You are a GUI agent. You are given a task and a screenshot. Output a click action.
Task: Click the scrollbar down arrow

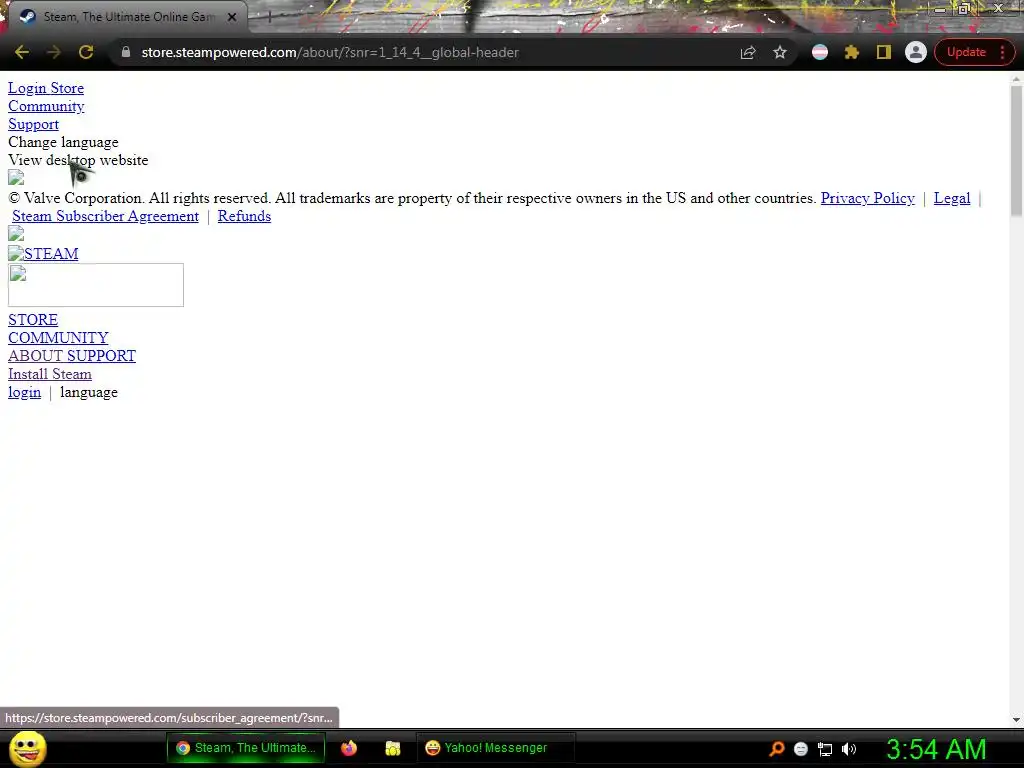(x=1016, y=720)
